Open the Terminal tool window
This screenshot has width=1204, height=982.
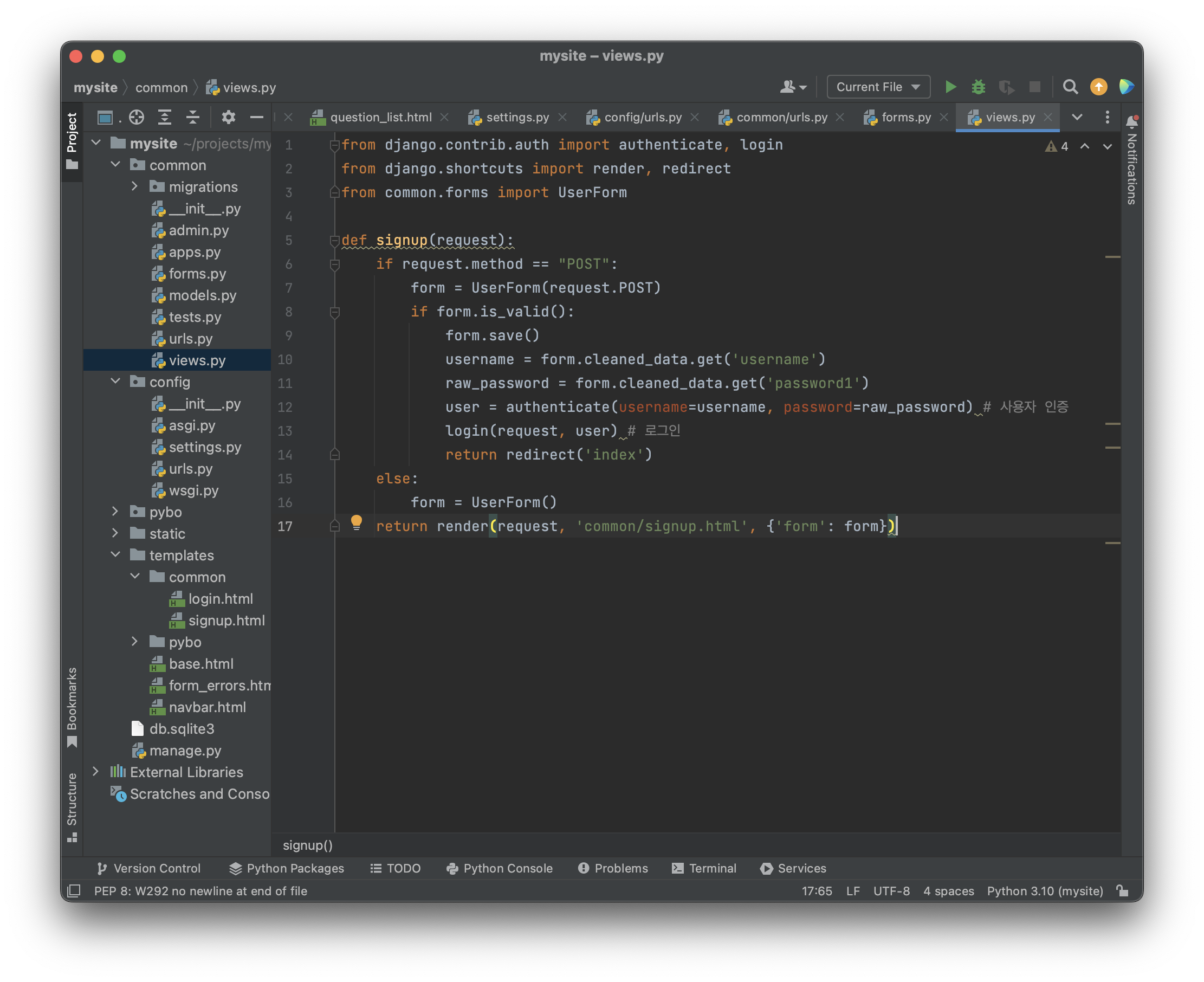[x=704, y=868]
